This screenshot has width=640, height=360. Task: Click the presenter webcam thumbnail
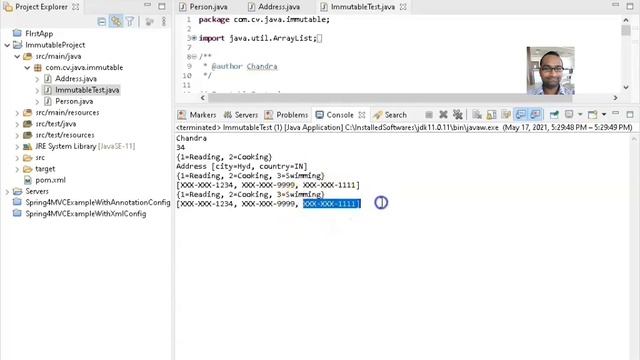(x=551, y=71)
